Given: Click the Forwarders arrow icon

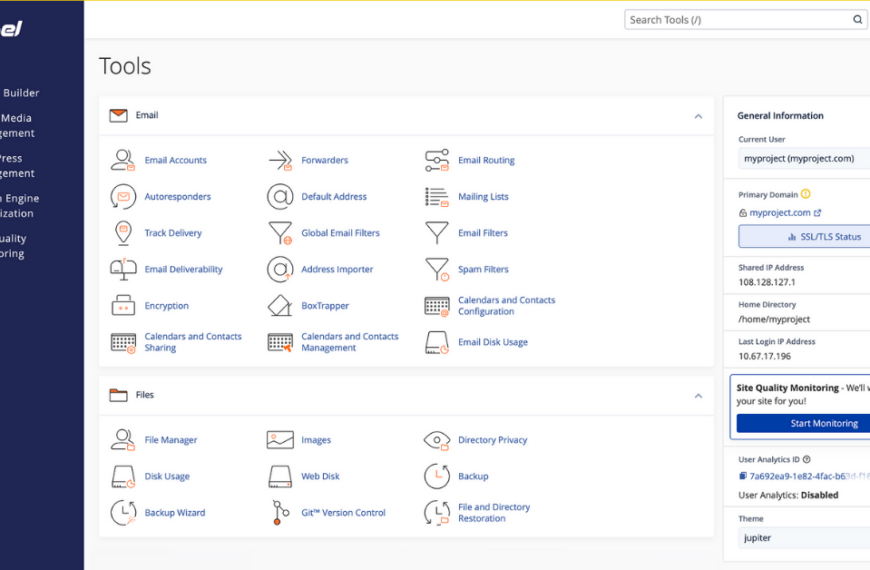Looking at the screenshot, I should click(280, 160).
